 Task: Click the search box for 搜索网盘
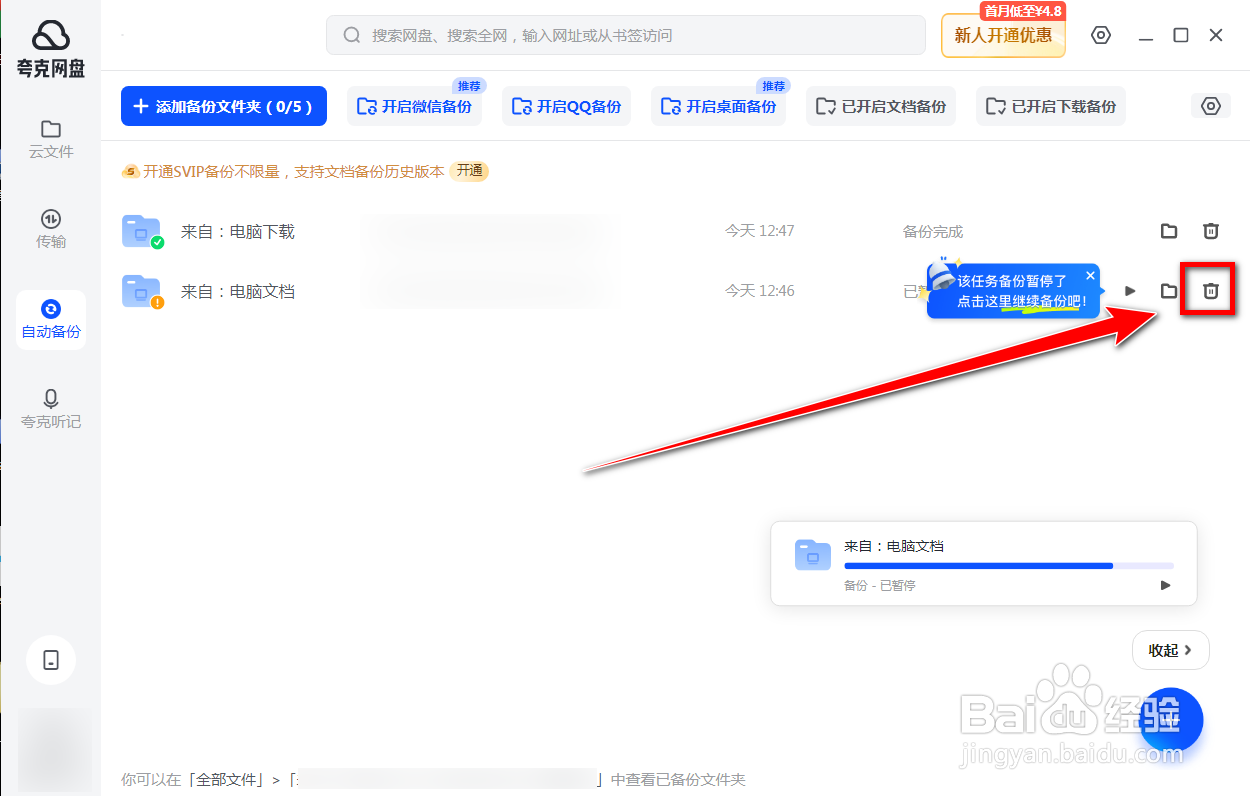pos(626,35)
